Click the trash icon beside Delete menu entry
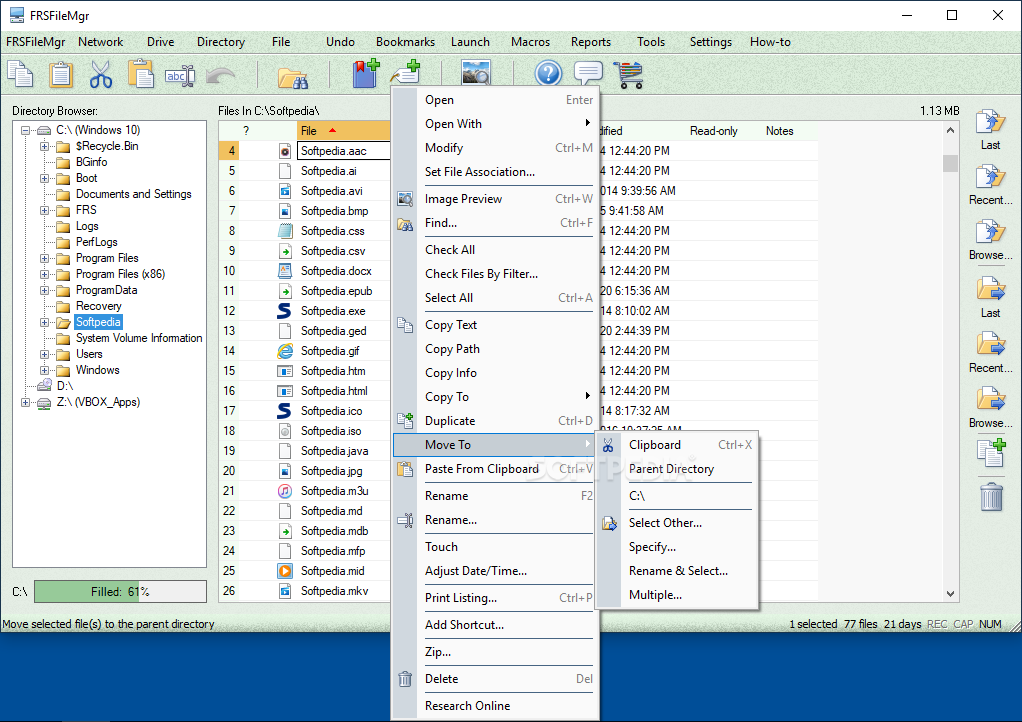 (405, 679)
